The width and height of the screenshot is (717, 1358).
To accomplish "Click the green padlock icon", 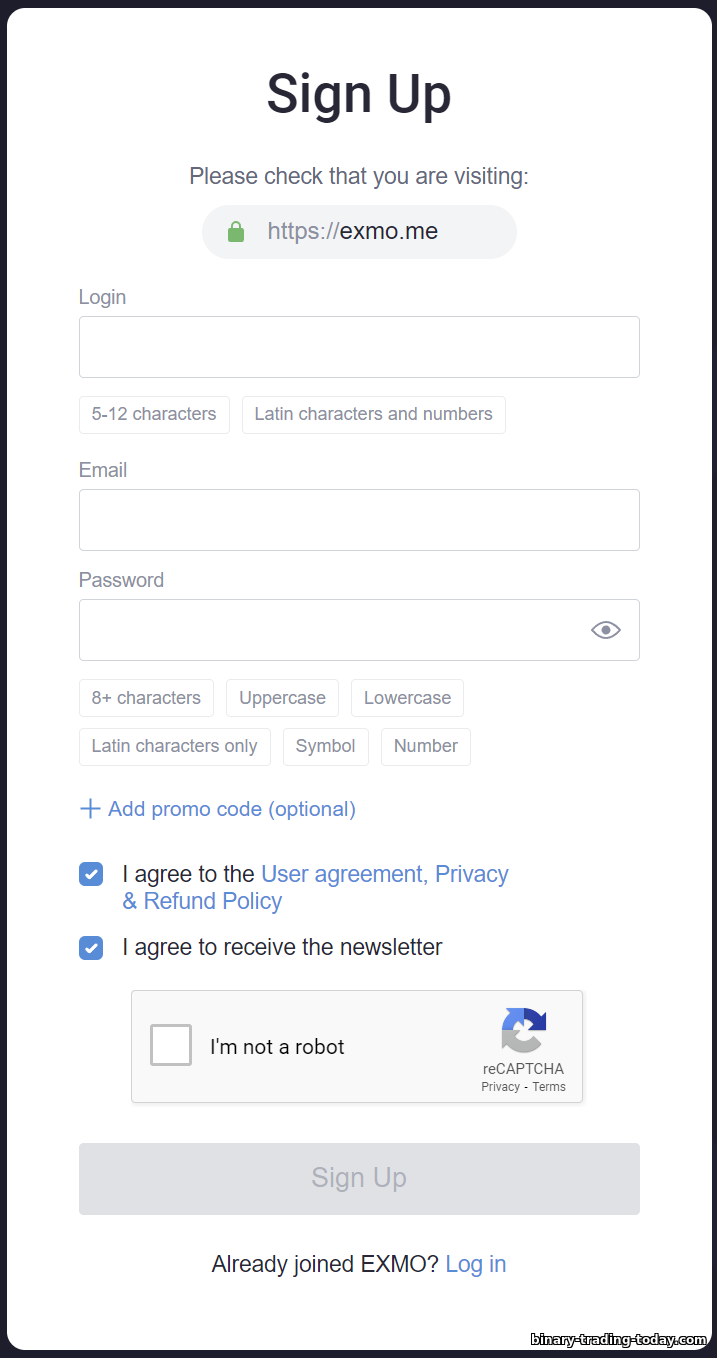I will click(236, 232).
